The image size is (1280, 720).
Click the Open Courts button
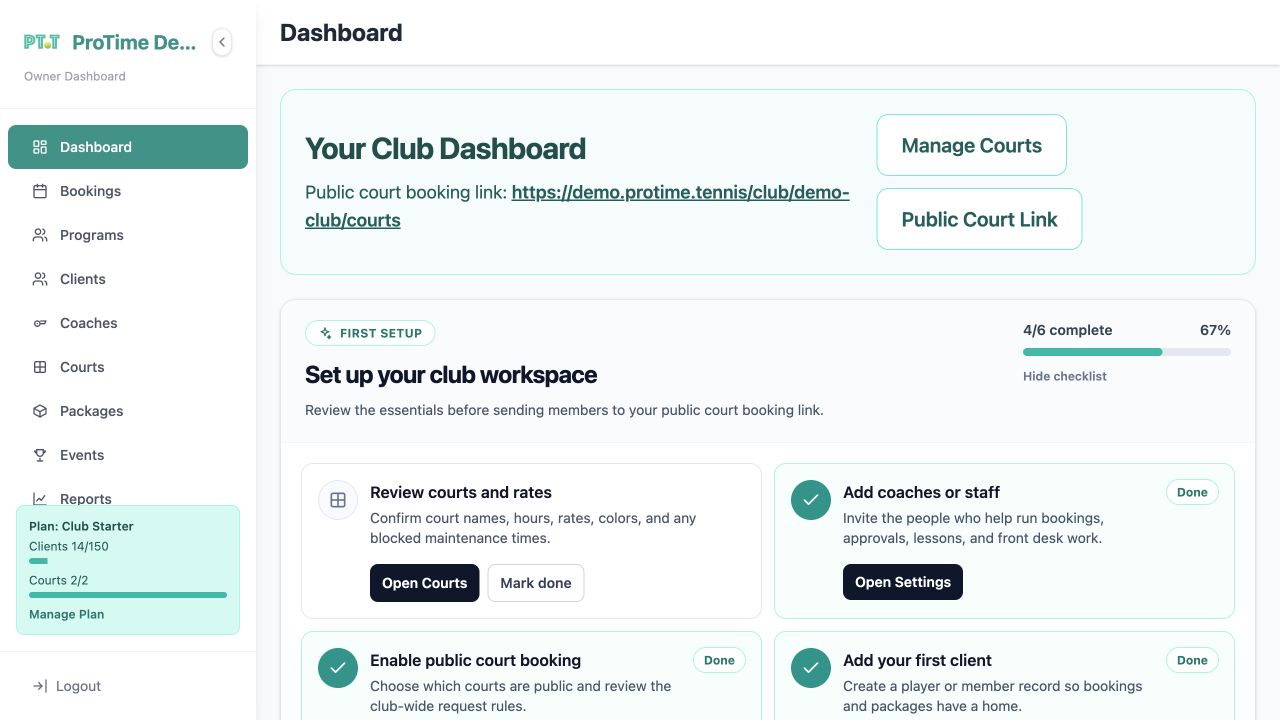tap(425, 583)
